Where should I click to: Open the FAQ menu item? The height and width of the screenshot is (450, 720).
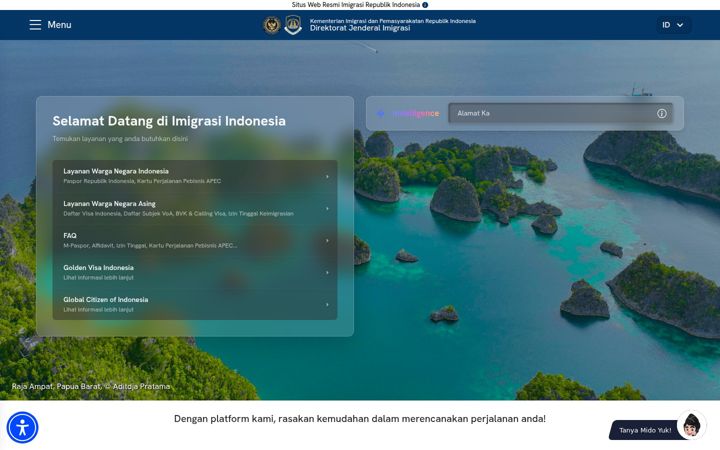point(195,241)
